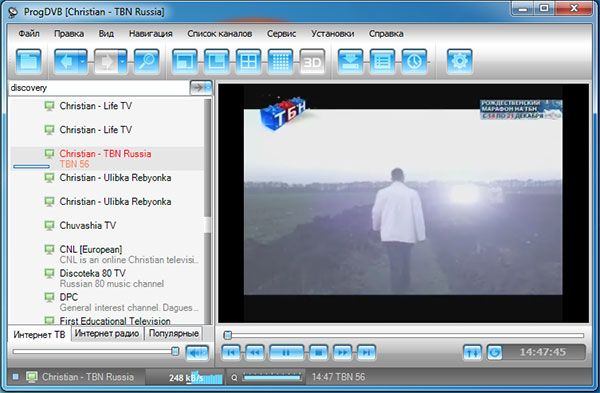
Task: Click the video playback area
Action: point(403,203)
